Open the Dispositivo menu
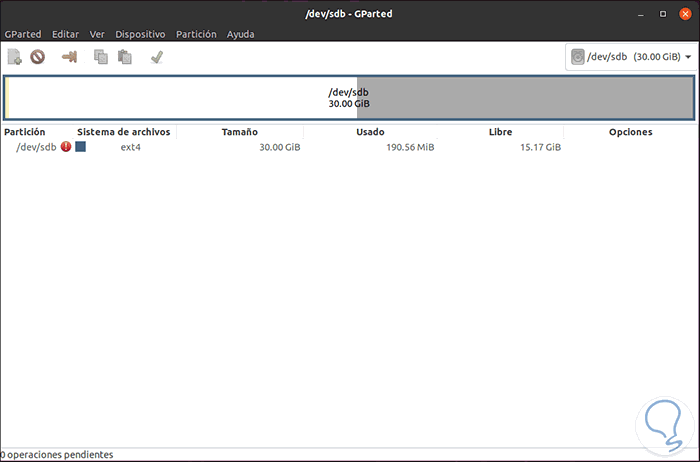 (x=140, y=34)
